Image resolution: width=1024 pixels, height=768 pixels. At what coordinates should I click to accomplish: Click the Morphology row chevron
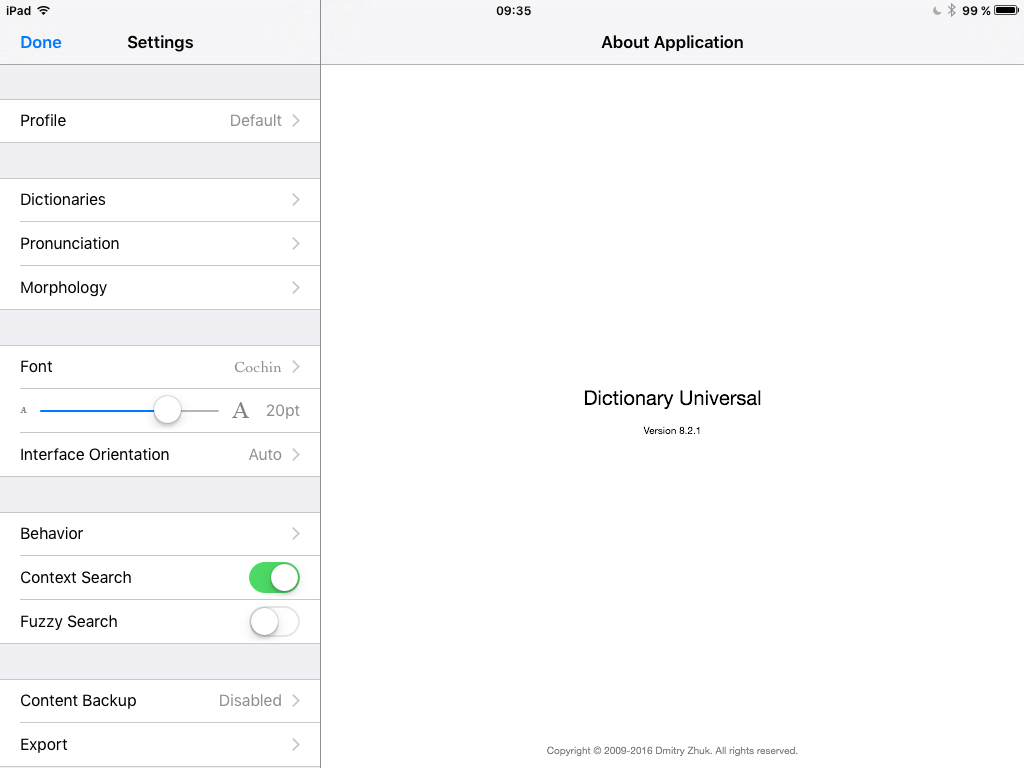(x=296, y=287)
